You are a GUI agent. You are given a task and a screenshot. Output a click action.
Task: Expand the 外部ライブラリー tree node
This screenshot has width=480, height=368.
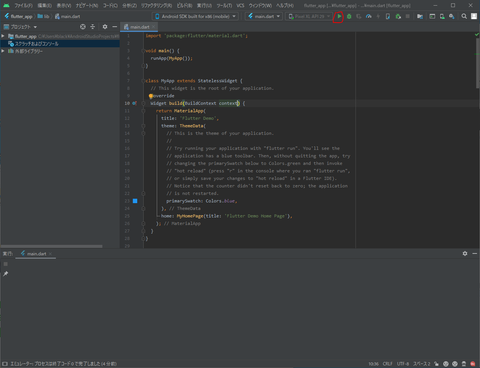pyautogui.click(x=3, y=51)
